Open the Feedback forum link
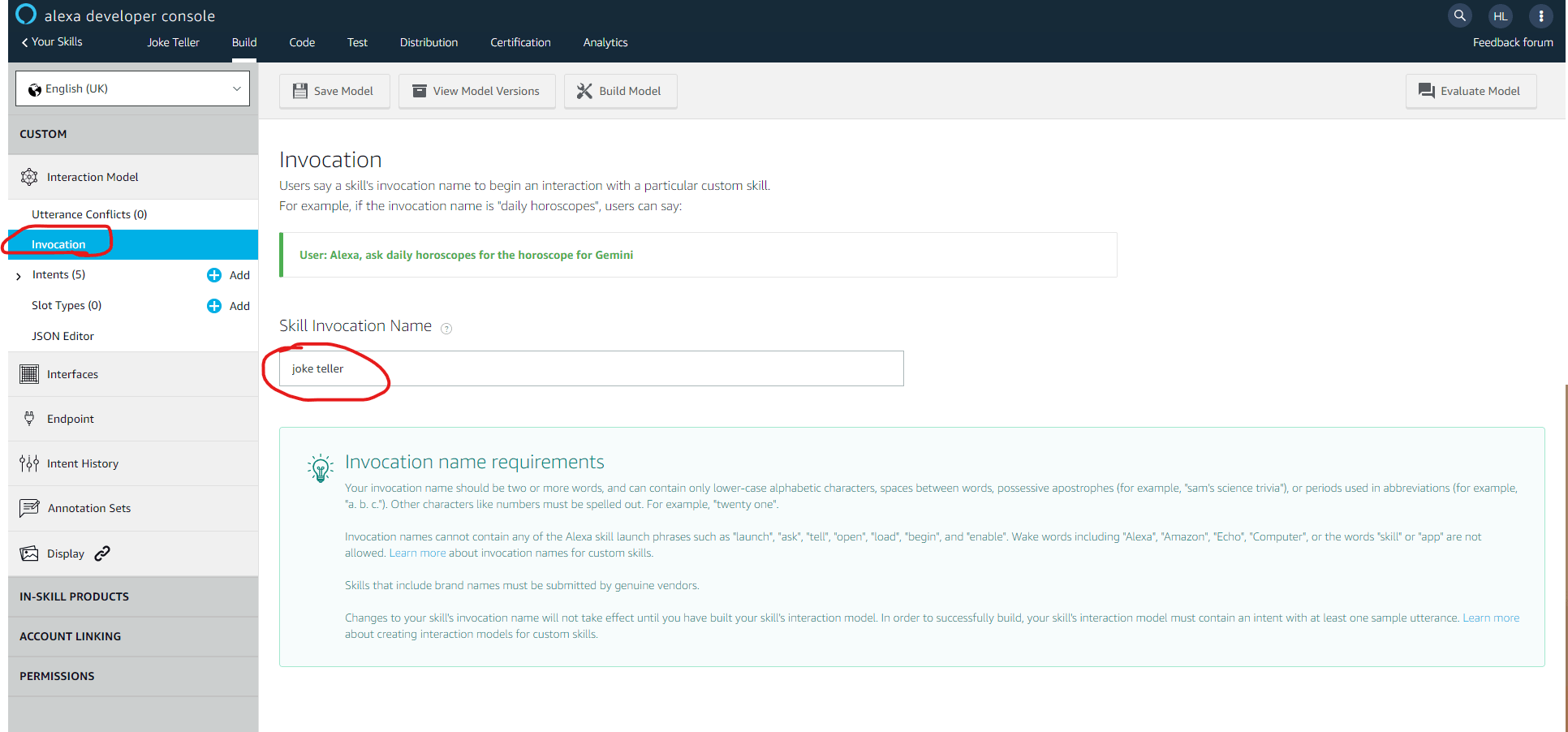This screenshot has width=1568, height=732. pyautogui.click(x=1512, y=42)
